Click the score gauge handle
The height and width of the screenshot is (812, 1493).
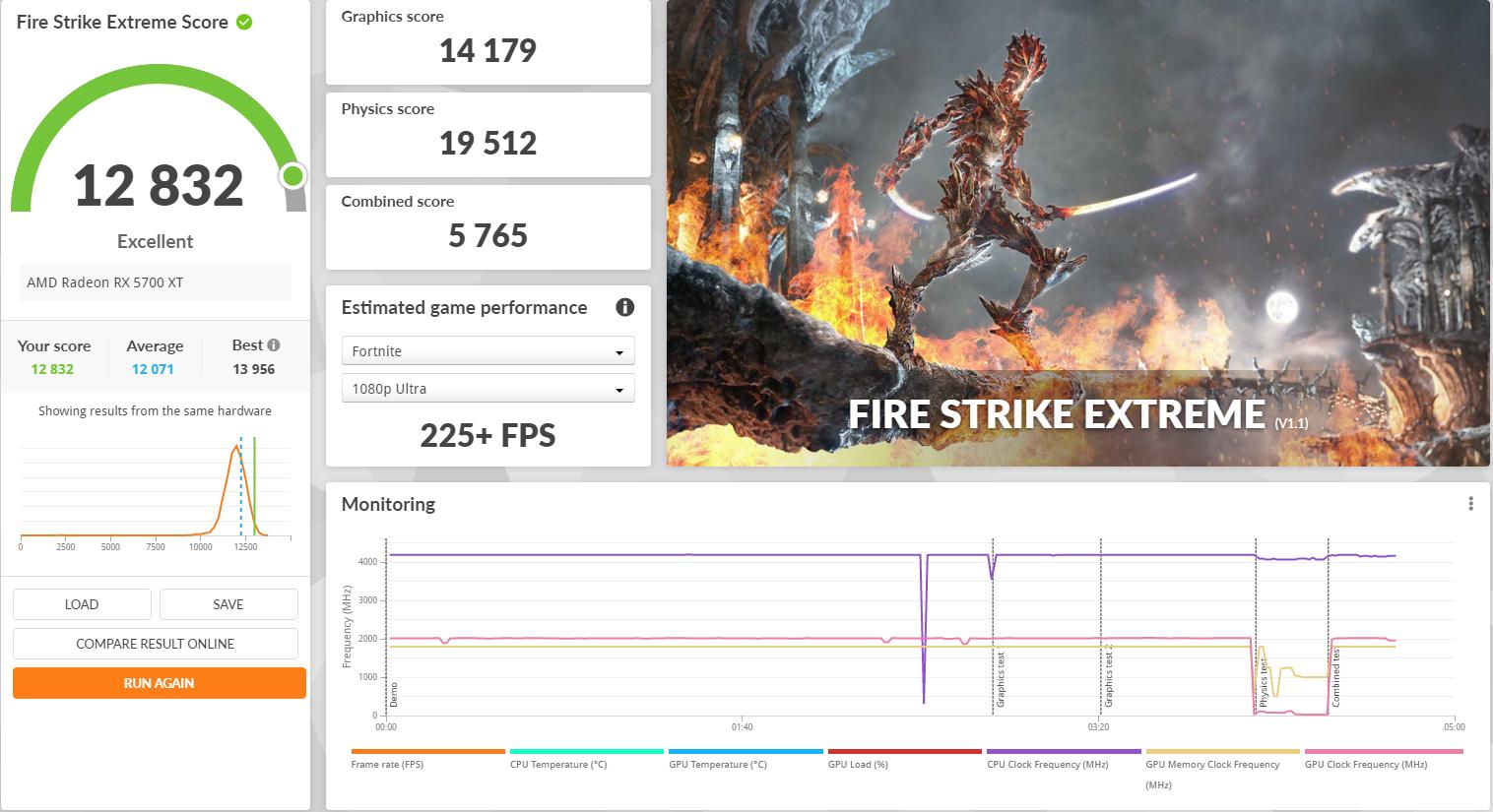click(x=292, y=176)
